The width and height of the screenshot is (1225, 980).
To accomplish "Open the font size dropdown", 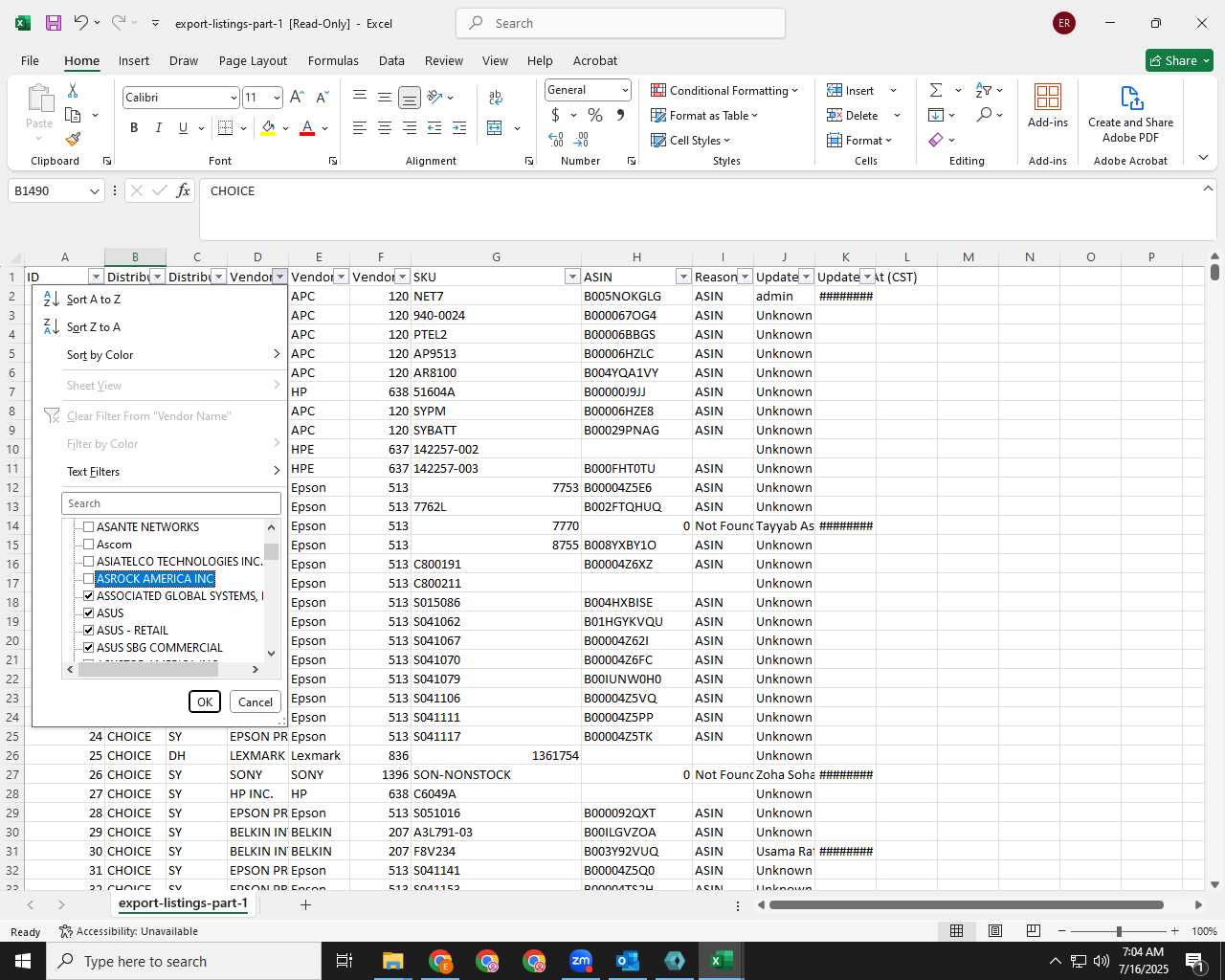I will point(277,98).
